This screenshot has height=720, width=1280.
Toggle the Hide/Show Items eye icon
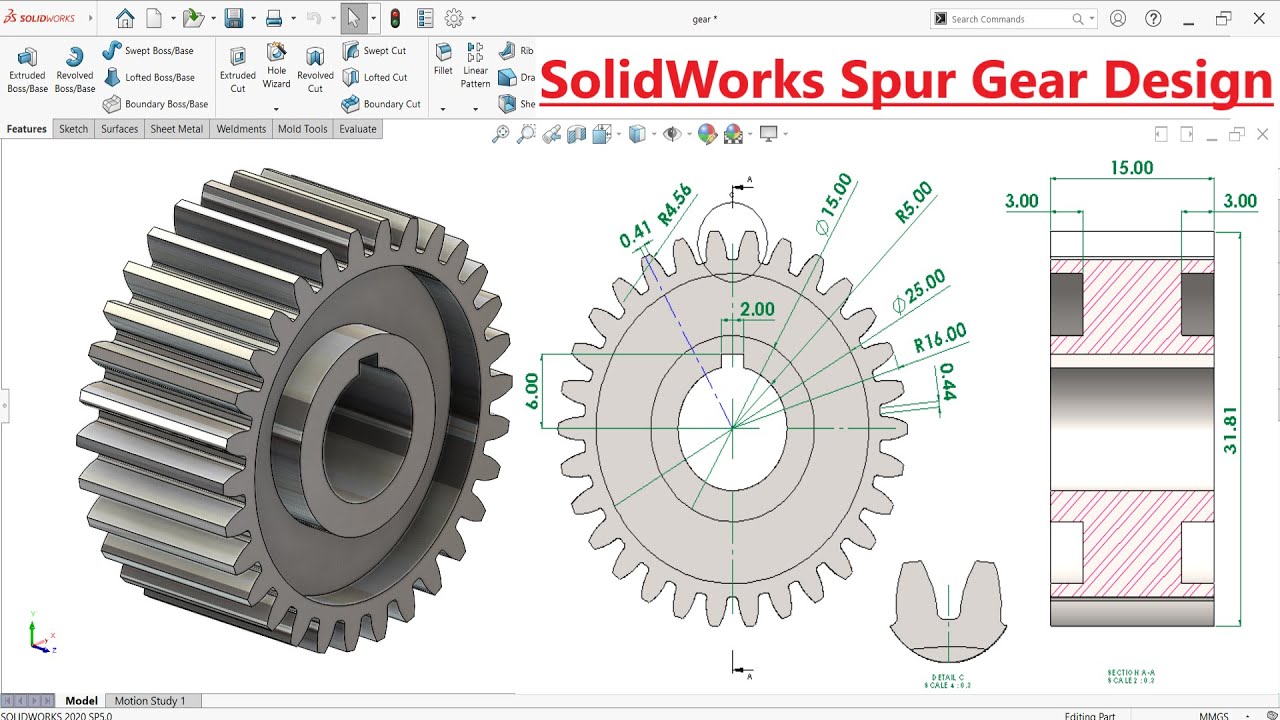672,133
